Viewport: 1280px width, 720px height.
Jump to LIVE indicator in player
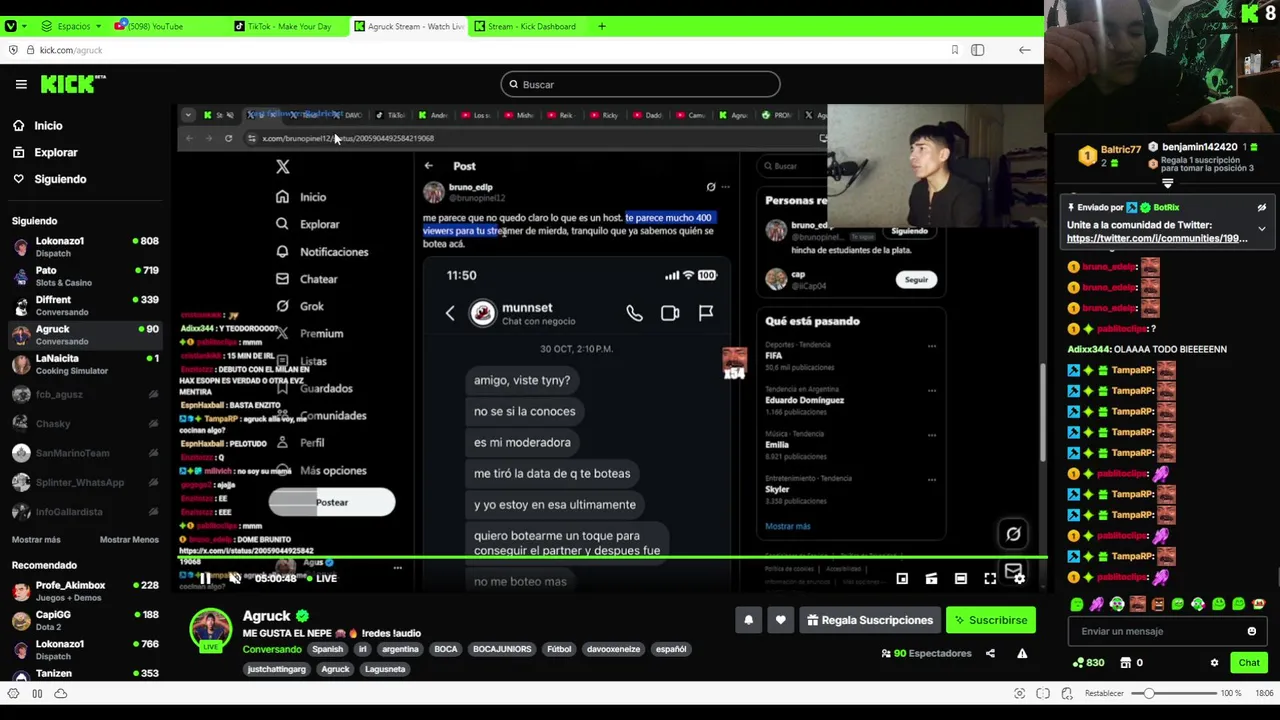(320, 578)
